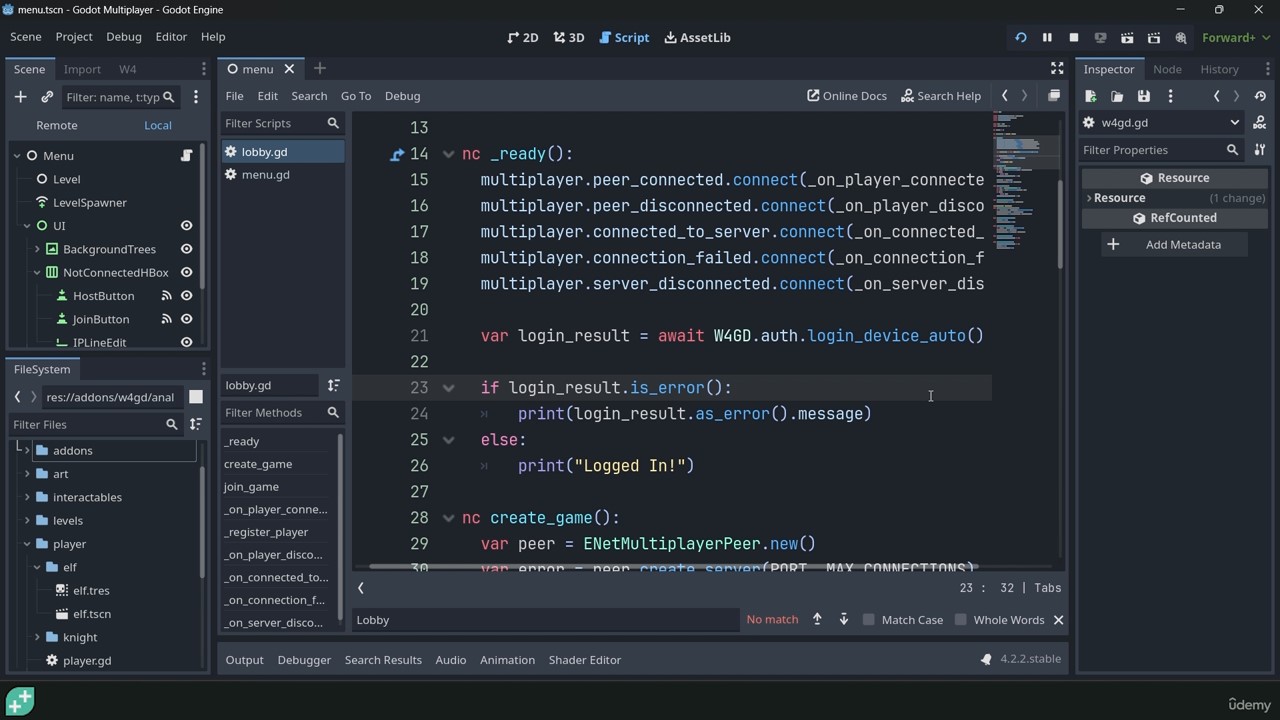Image resolution: width=1280 pixels, height=720 pixels.
Task: Toggle distraction-free mode in script editor
Action: (x=1057, y=68)
